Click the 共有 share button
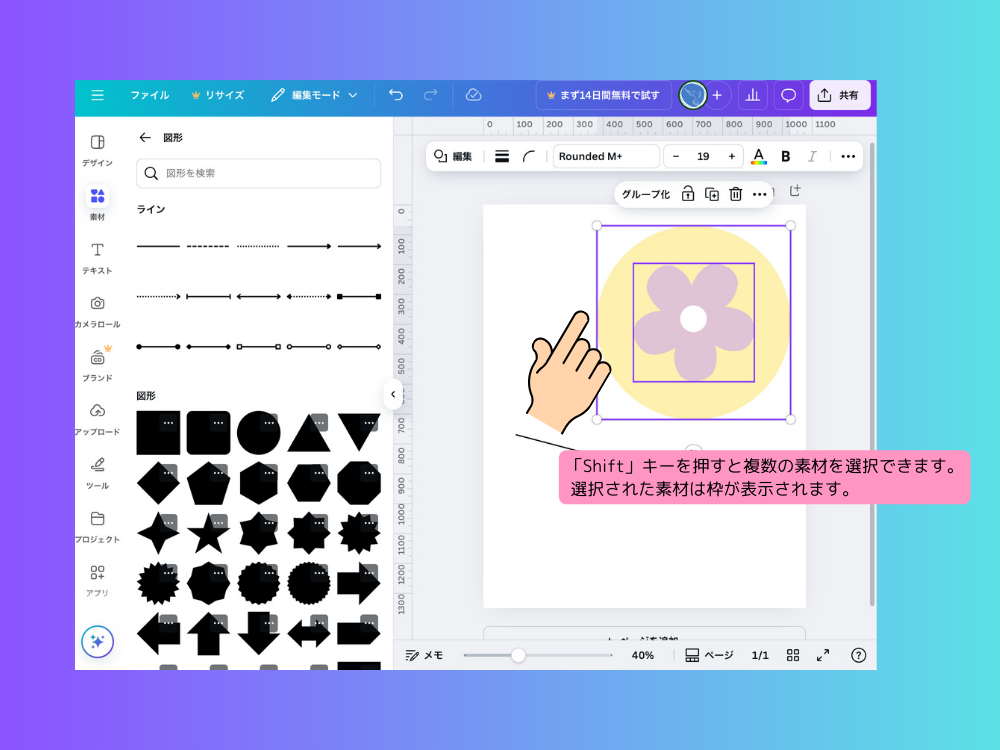Image resolution: width=1000 pixels, height=750 pixels. tap(839, 95)
